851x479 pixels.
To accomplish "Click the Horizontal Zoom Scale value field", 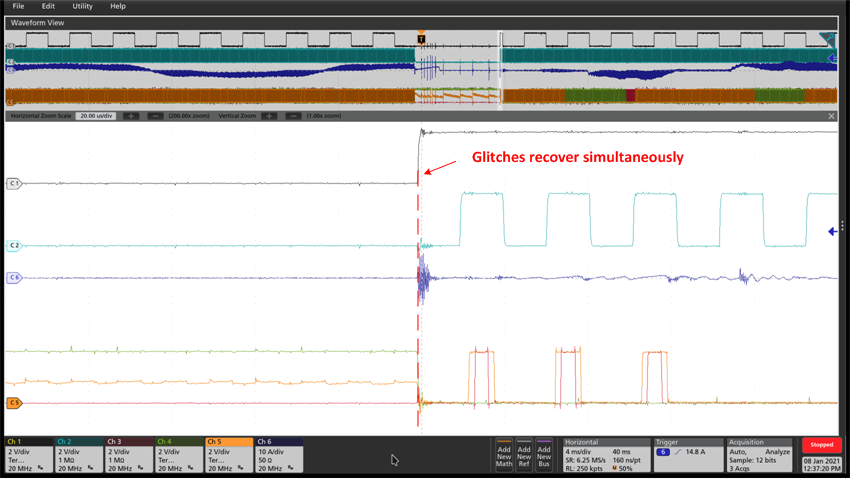I will click(x=96, y=116).
